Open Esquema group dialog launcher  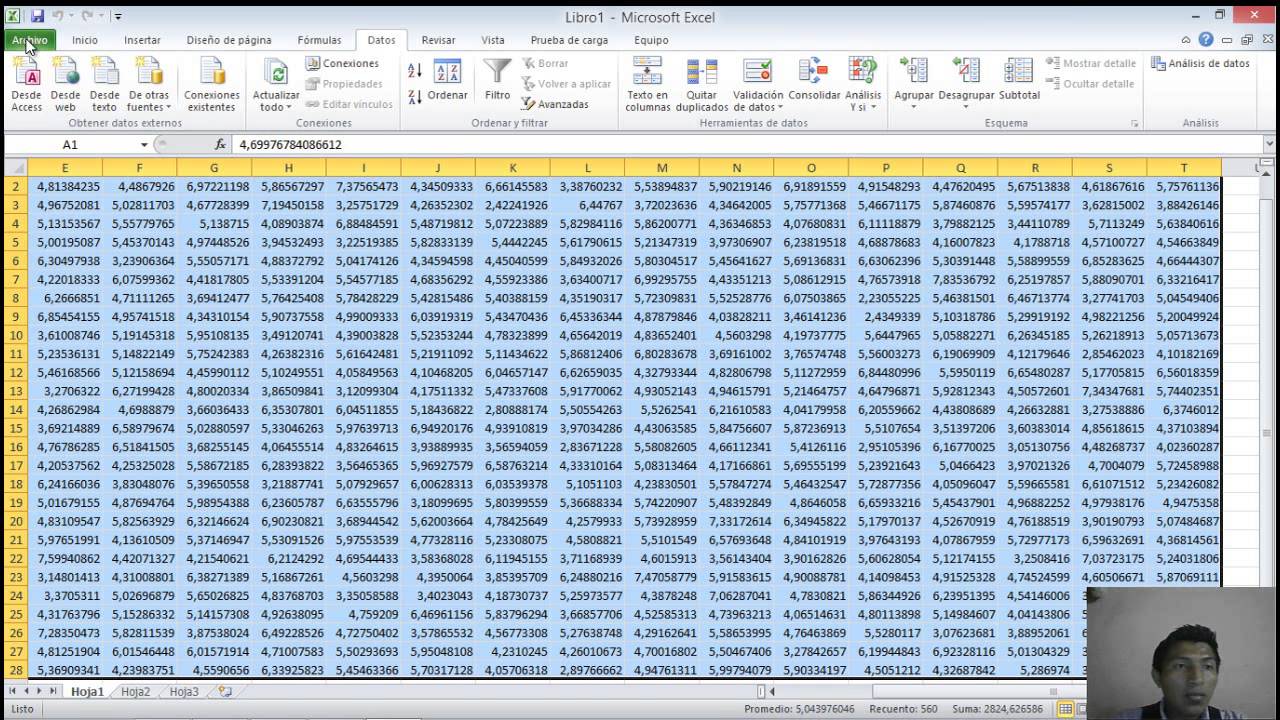1134,123
